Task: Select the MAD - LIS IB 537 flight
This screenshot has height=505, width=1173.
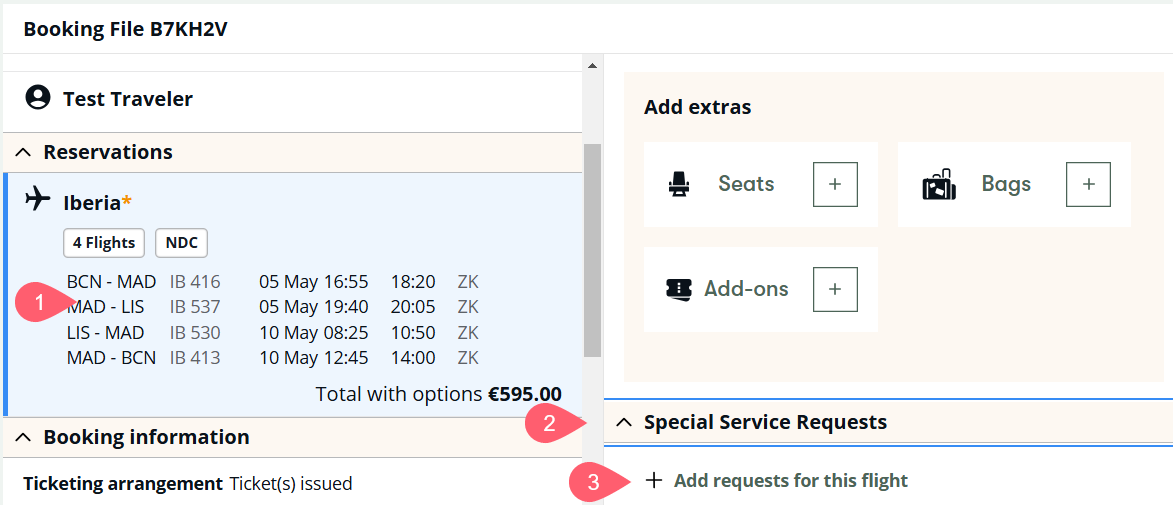Action: click(145, 307)
